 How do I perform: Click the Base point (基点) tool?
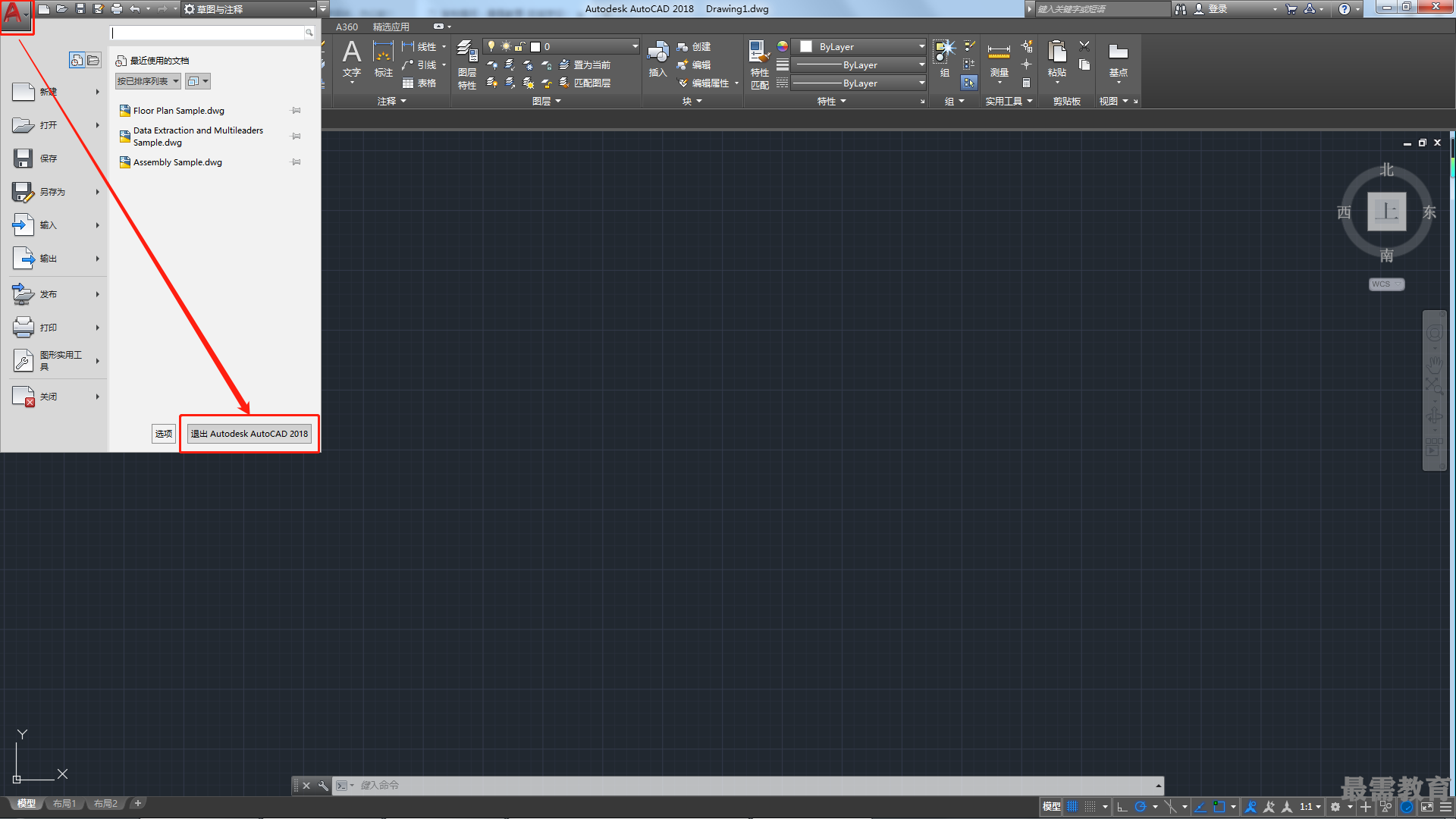(1118, 61)
